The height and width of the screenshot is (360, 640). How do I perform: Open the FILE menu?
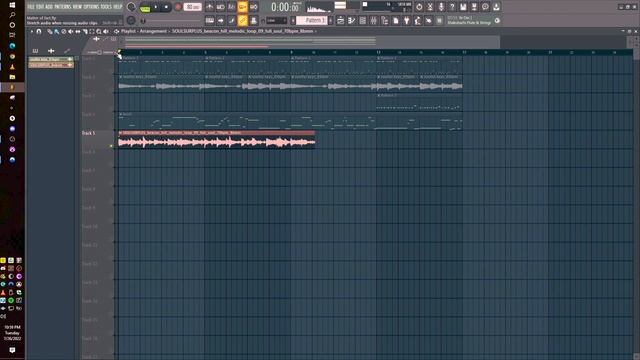click(31, 7)
